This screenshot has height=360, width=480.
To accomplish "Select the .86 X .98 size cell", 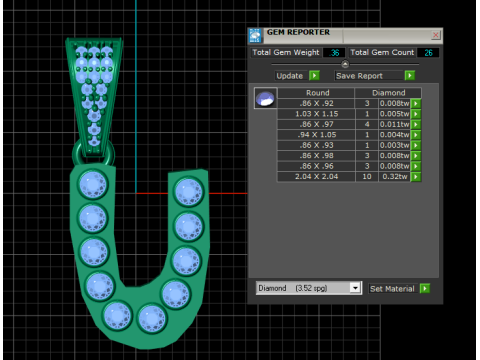I will point(316,156).
